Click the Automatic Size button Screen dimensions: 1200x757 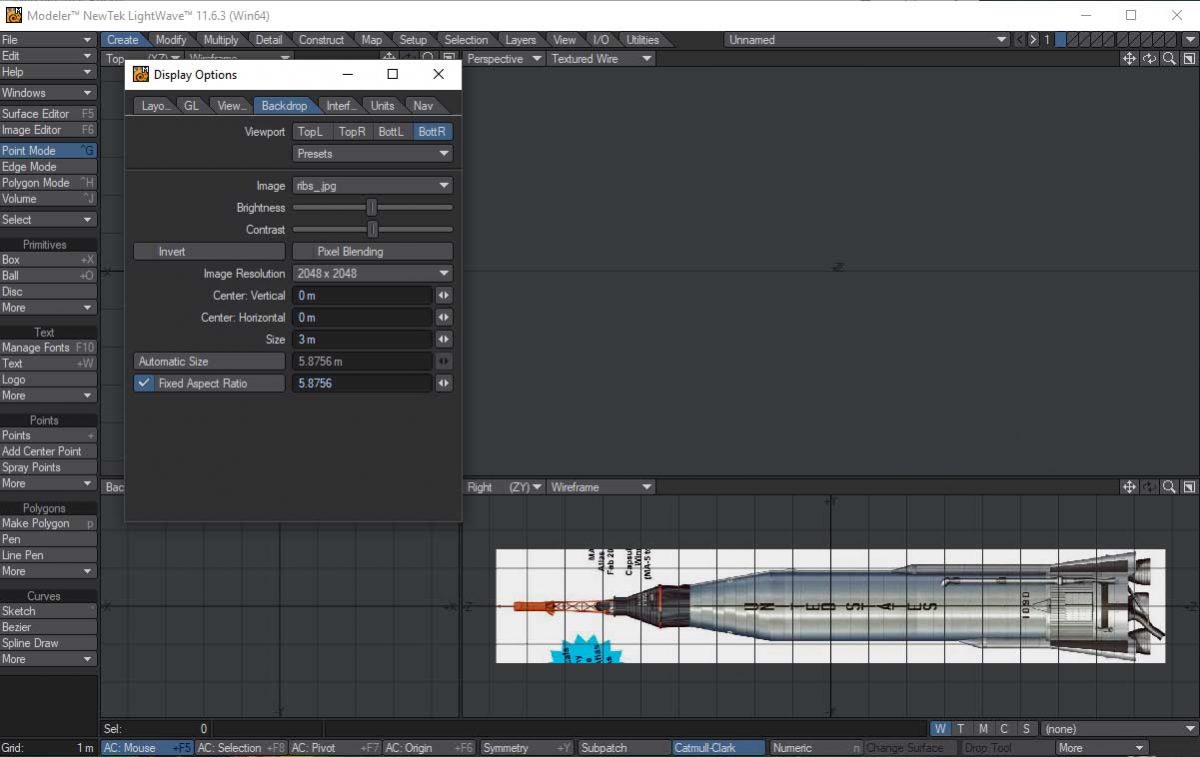point(208,361)
